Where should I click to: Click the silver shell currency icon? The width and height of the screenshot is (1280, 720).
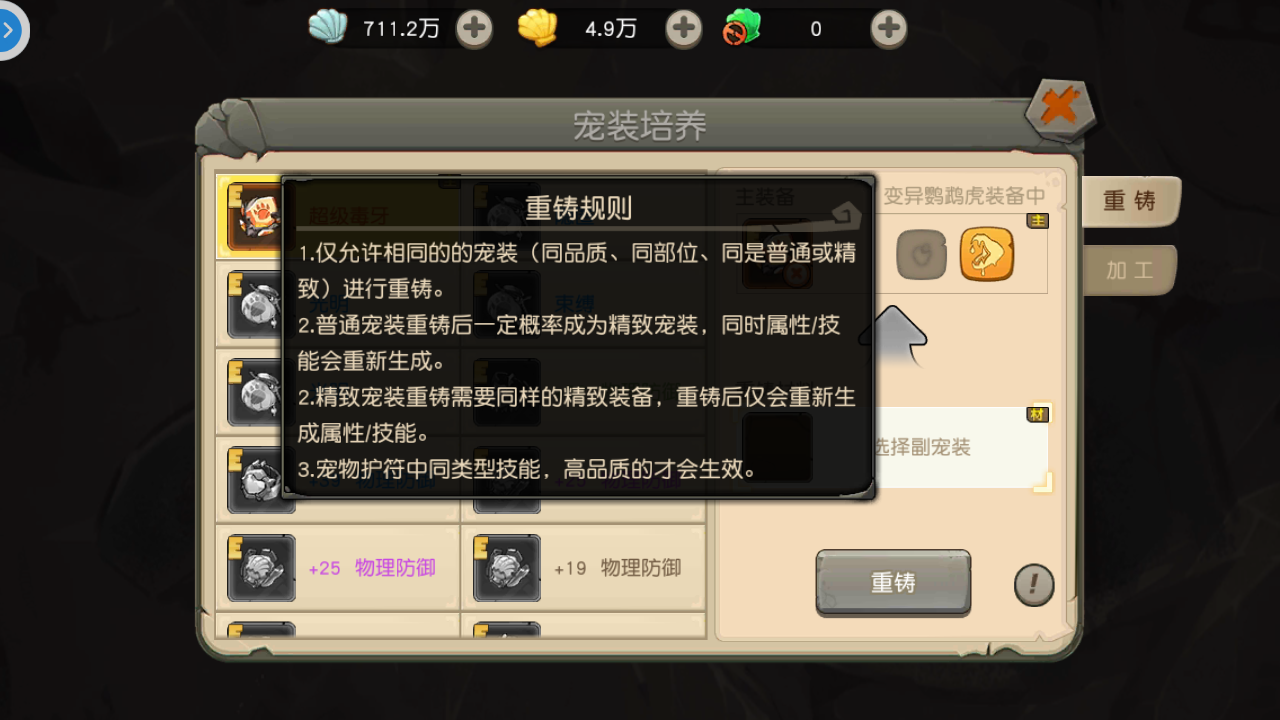click(328, 28)
